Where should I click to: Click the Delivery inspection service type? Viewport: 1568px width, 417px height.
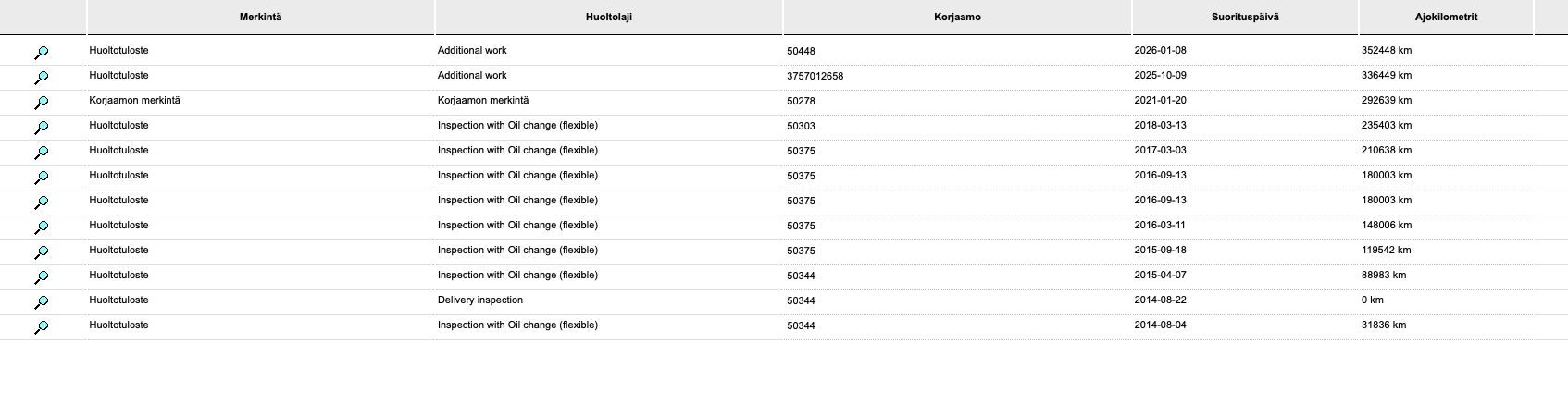tap(480, 300)
